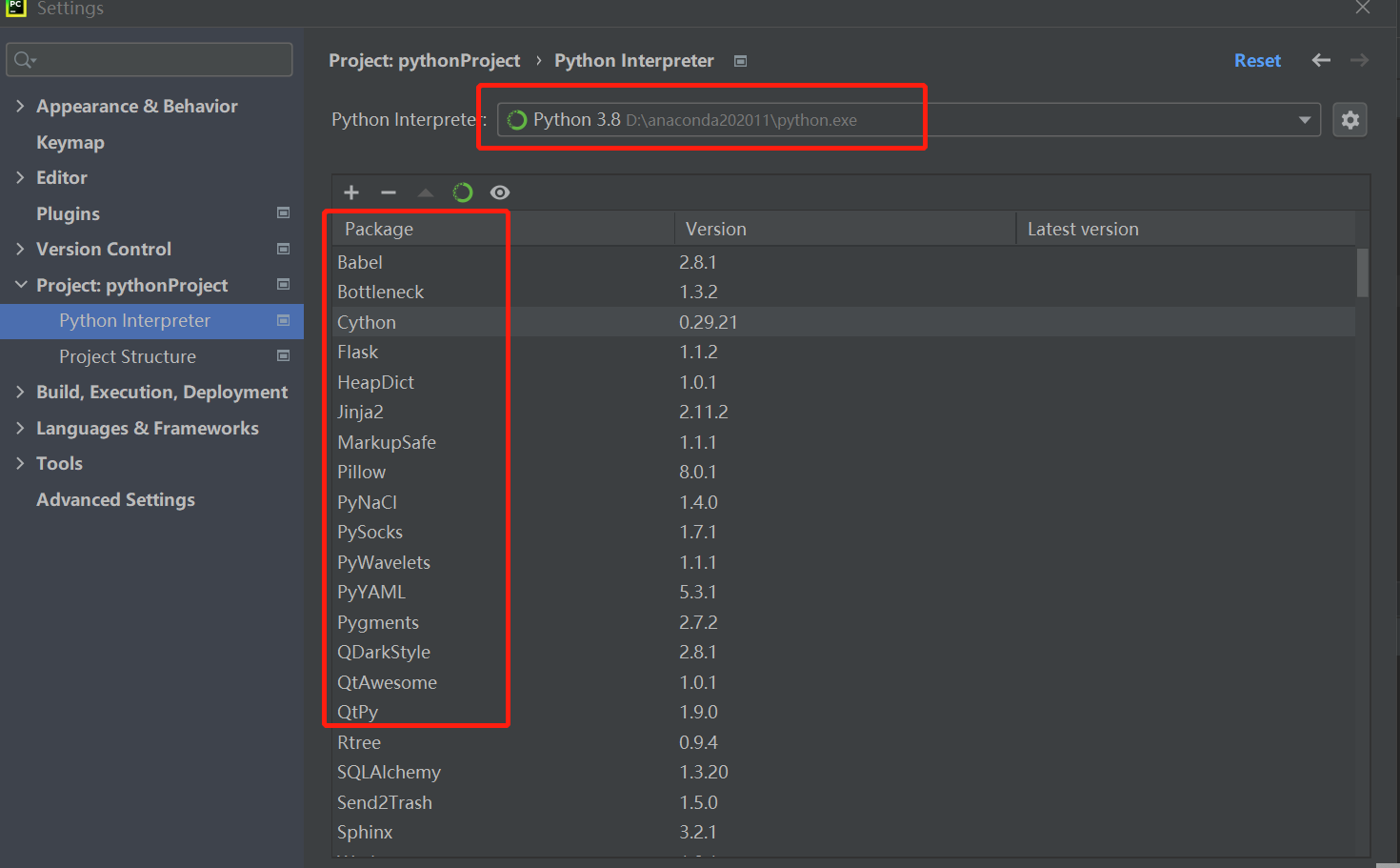This screenshot has width=1400, height=868.
Task: Select the Pygments package row
Action: (x=844, y=622)
